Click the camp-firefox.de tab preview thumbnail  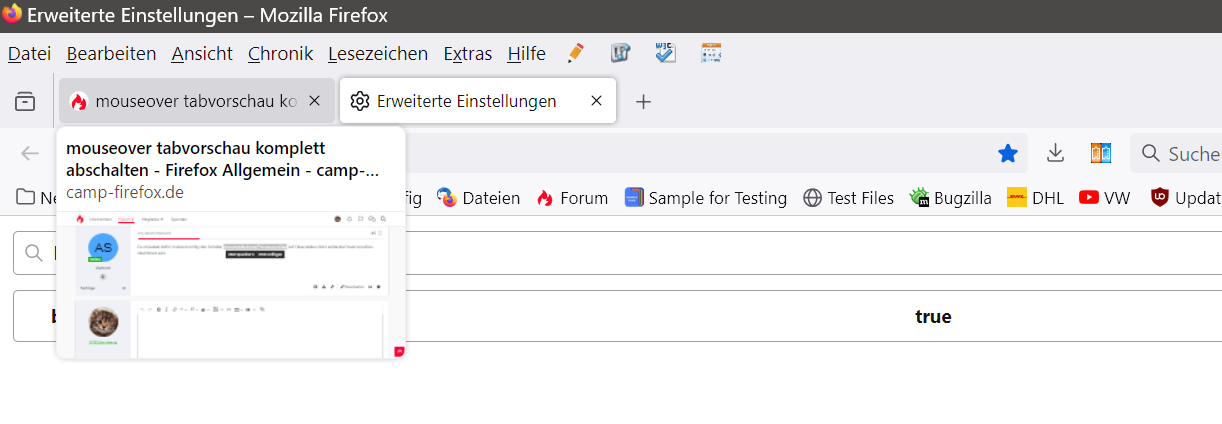[x=231, y=284]
